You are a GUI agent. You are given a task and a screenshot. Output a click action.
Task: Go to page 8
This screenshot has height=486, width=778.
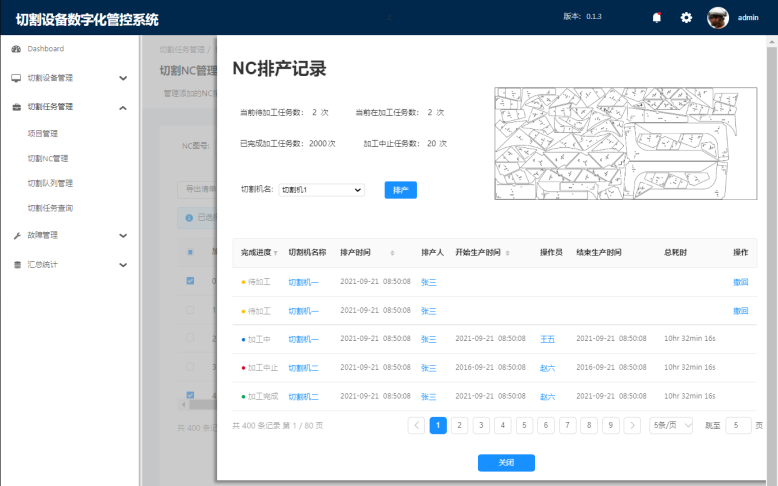tap(589, 425)
